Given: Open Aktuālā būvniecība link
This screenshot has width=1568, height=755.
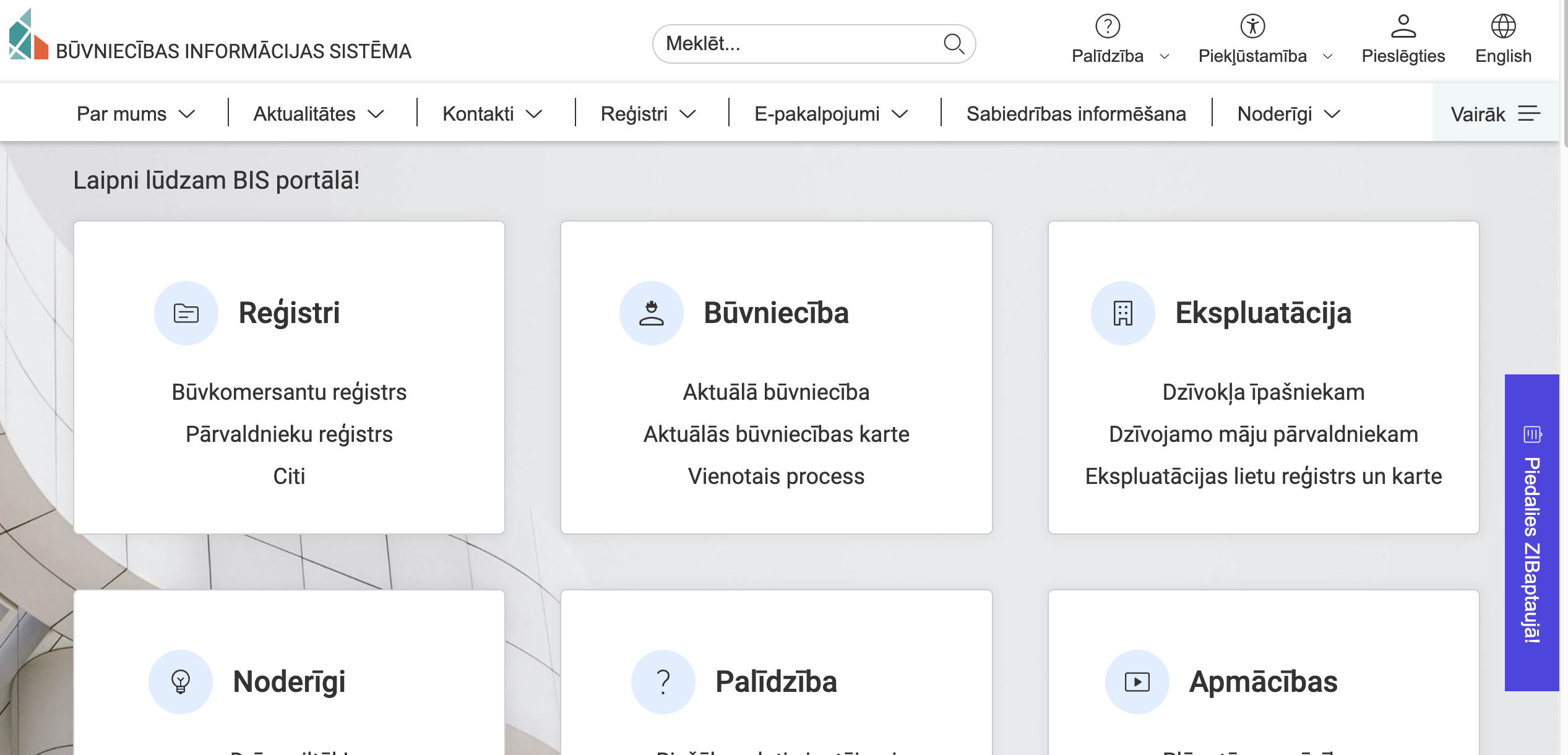Looking at the screenshot, I should click(x=776, y=392).
